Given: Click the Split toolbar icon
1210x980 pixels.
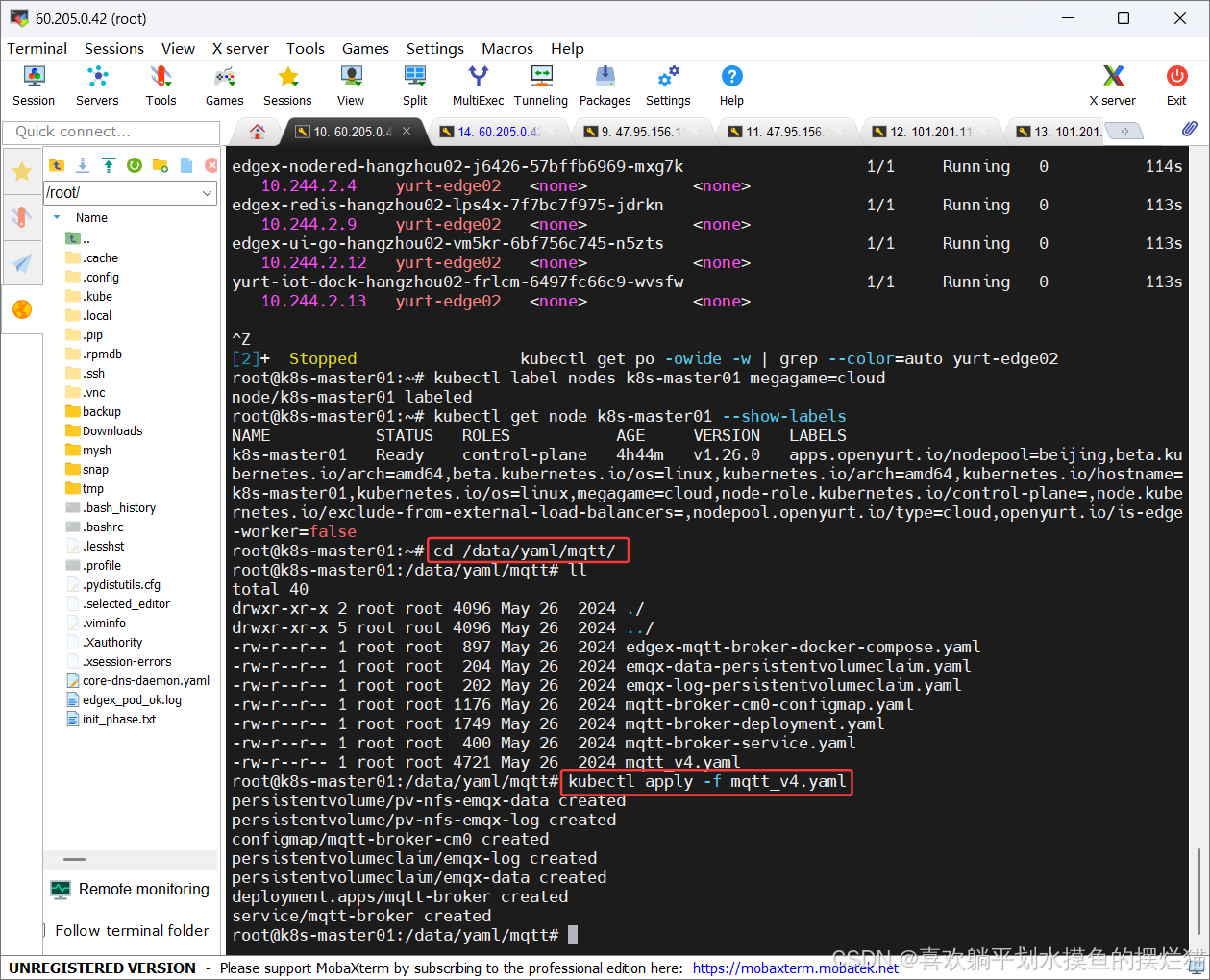Looking at the screenshot, I should [x=415, y=86].
